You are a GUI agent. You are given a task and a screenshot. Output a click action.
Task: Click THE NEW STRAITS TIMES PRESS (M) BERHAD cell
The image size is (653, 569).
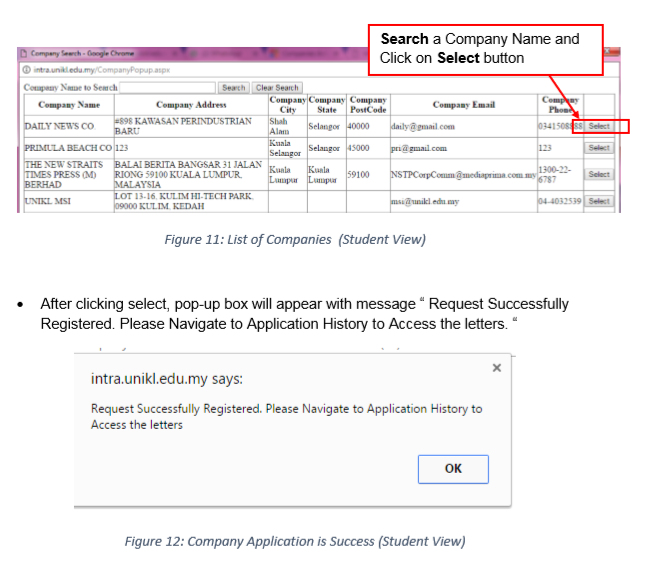tap(69, 175)
